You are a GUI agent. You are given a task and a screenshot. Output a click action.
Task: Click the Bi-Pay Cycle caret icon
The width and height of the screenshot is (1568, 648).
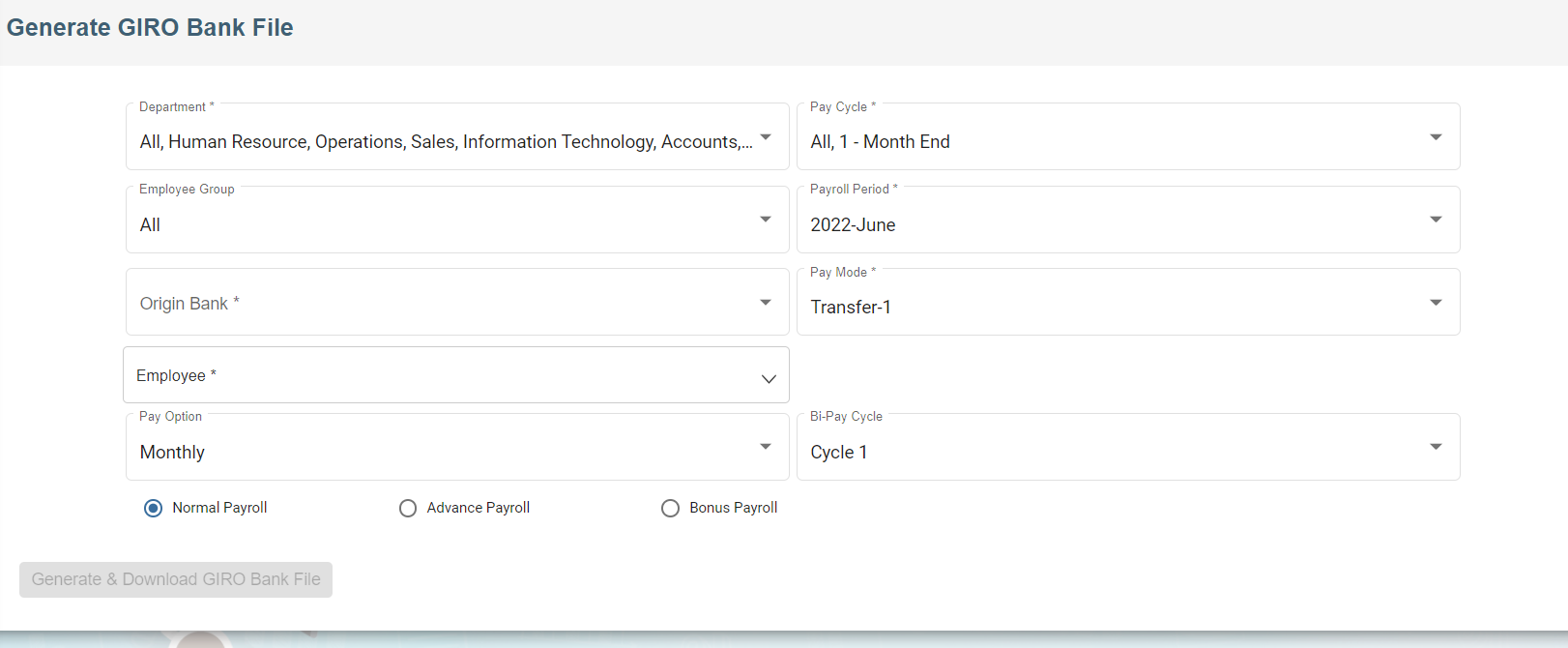1436,447
